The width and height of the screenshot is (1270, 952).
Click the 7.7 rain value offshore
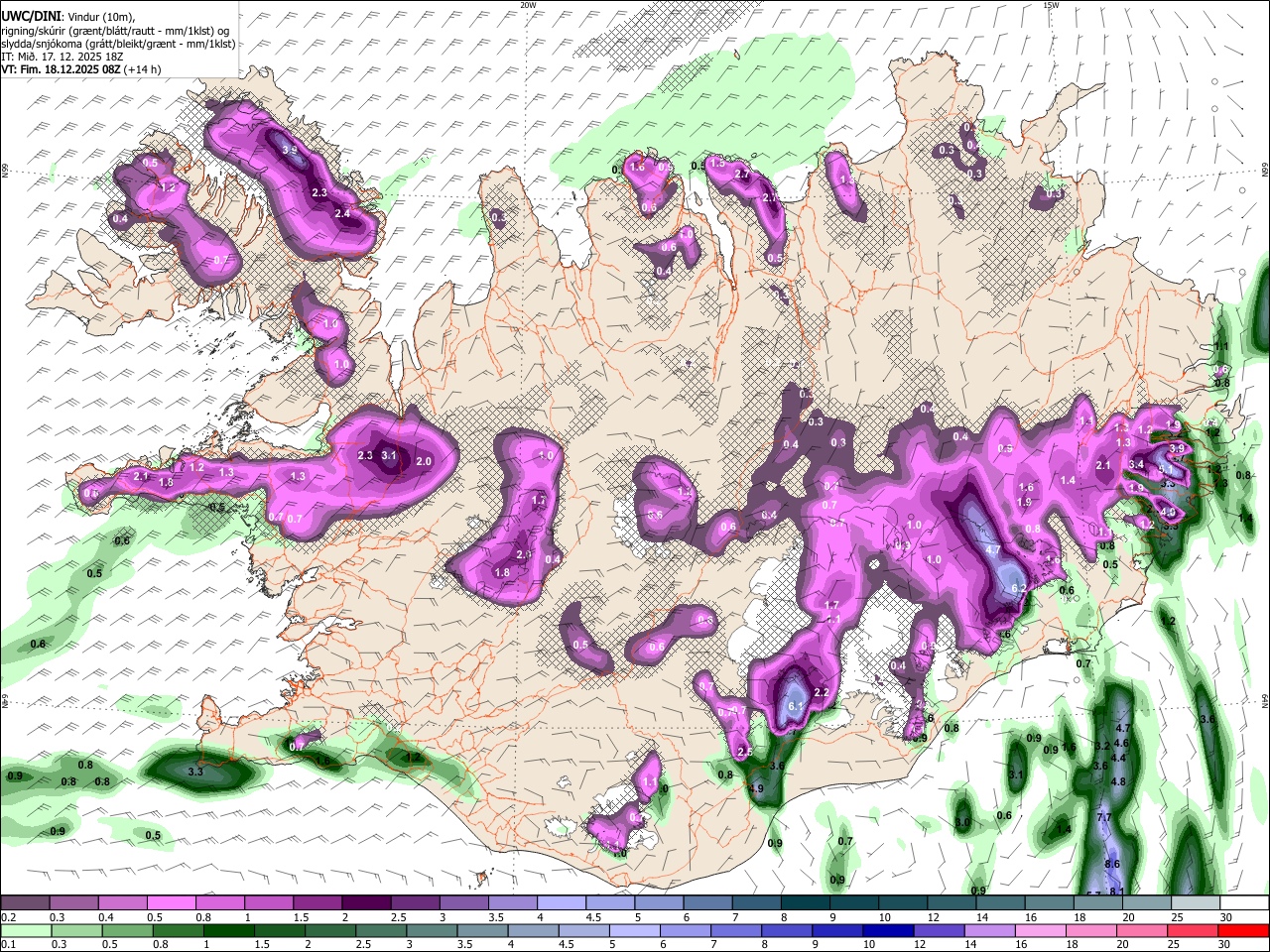[1104, 817]
